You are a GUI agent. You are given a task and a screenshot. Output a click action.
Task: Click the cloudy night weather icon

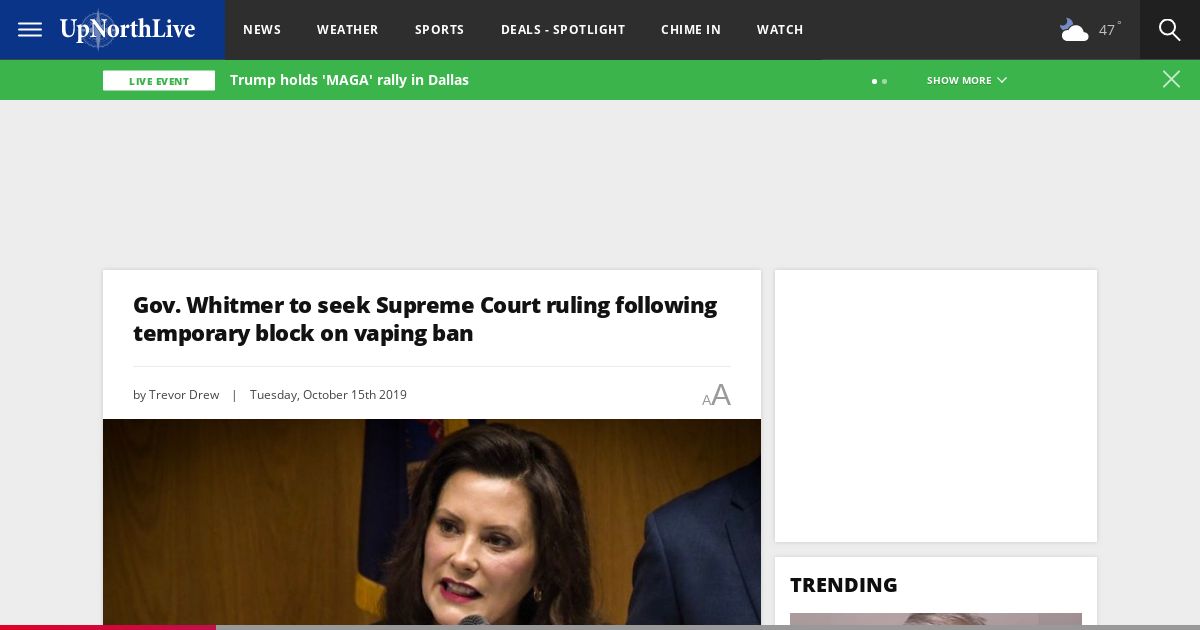(1074, 30)
